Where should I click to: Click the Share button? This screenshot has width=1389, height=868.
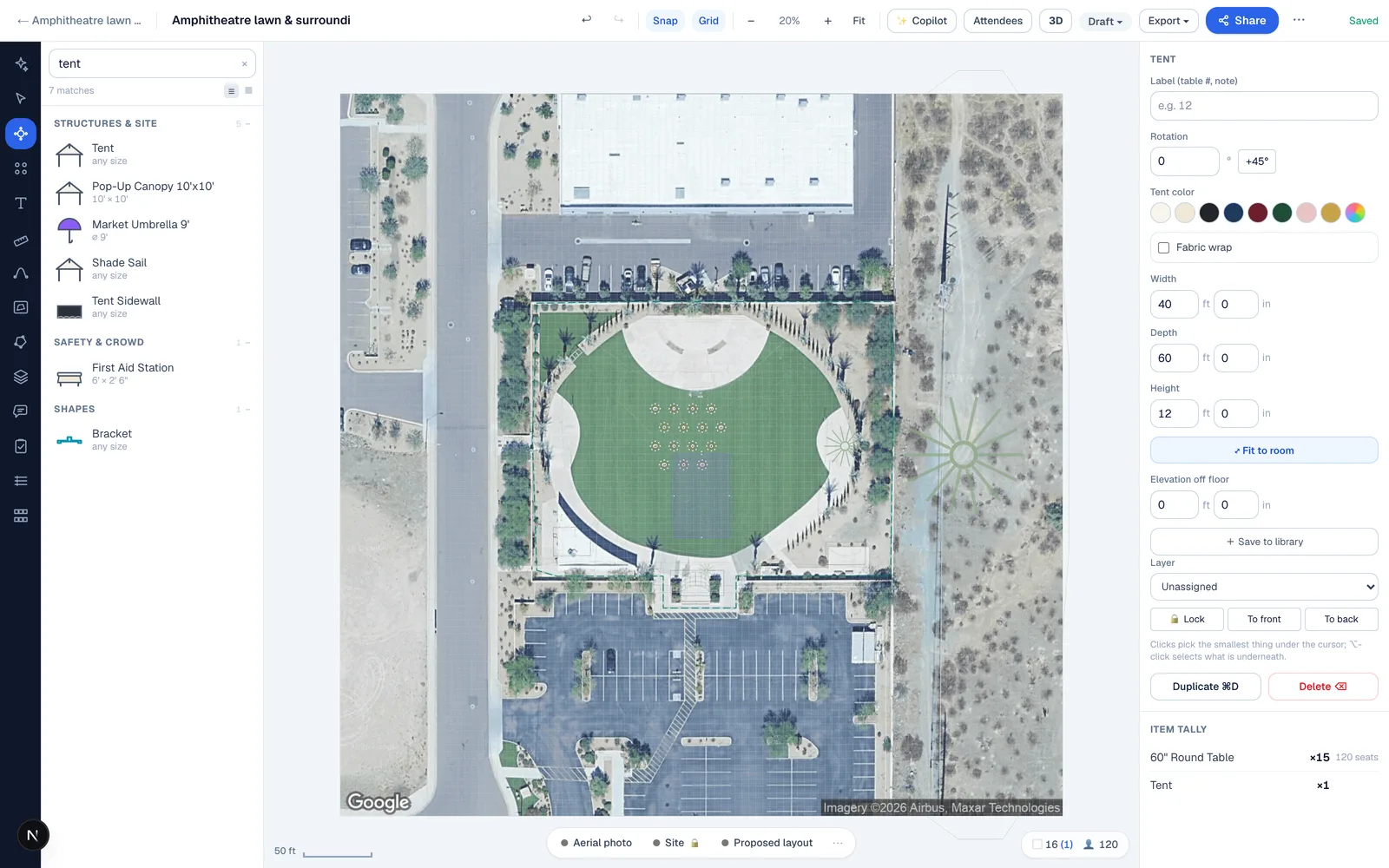1241,21
